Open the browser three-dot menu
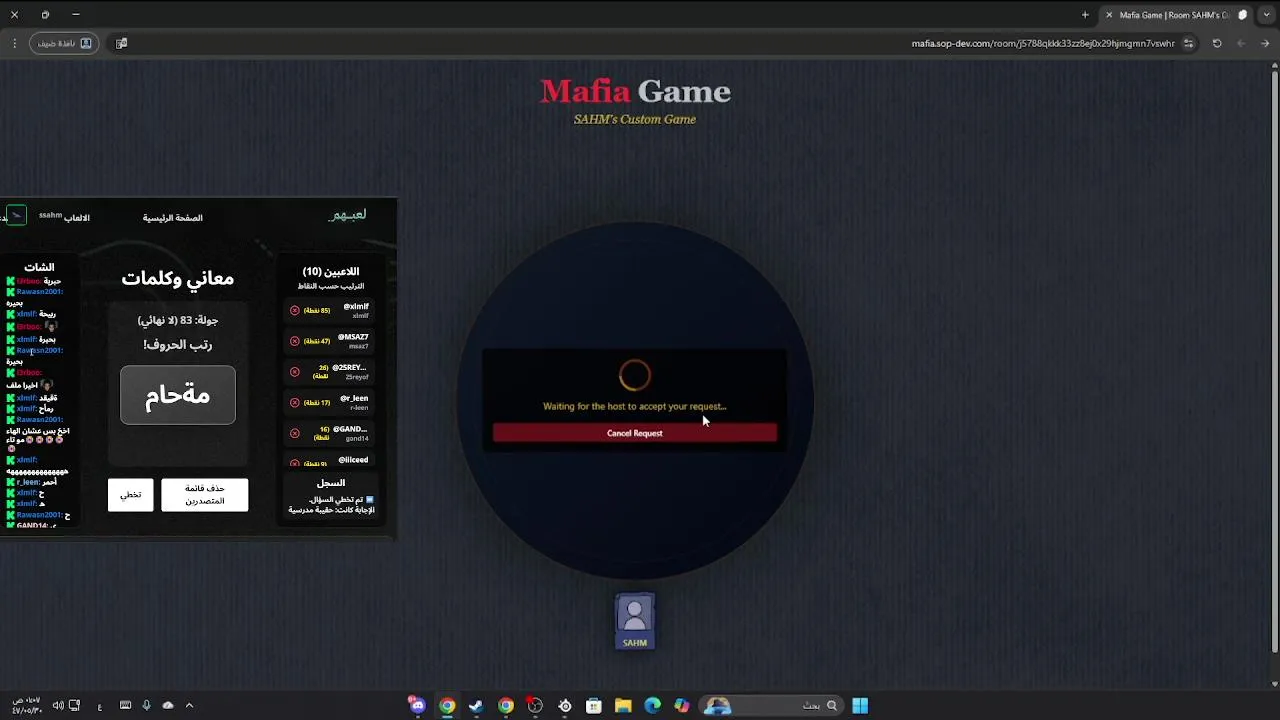Viewport: 1280px width, 720px height. (x=14, y=44)
